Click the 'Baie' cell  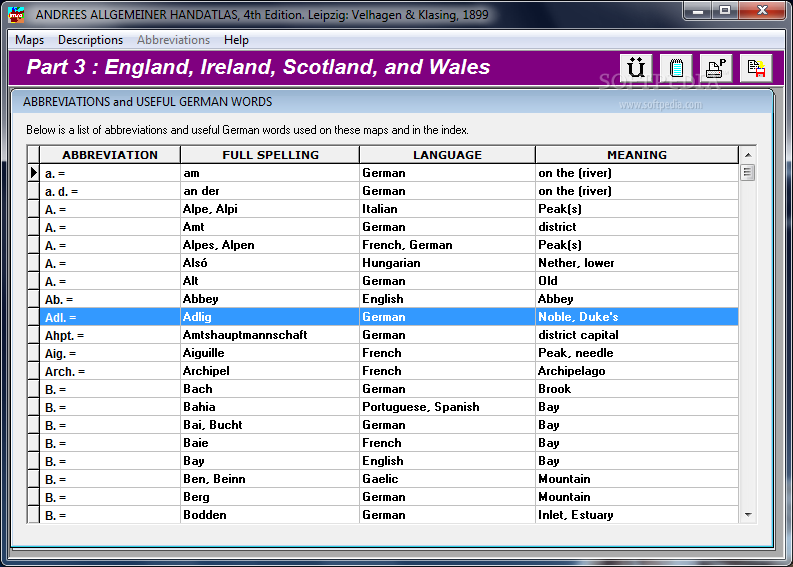[270, 443]
